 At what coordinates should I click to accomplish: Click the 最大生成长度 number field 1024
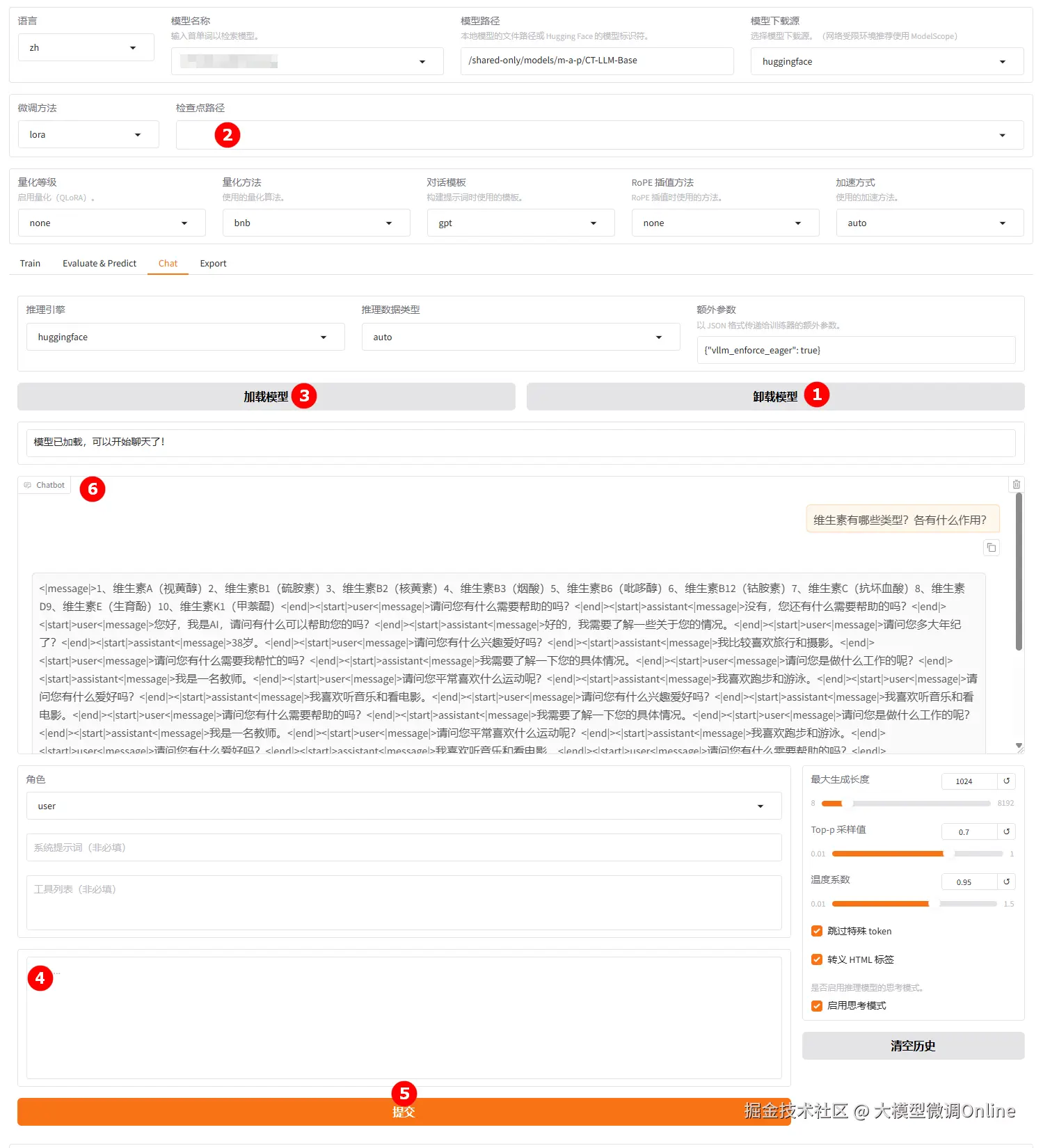pyautogui.click(x=969, y=781)
